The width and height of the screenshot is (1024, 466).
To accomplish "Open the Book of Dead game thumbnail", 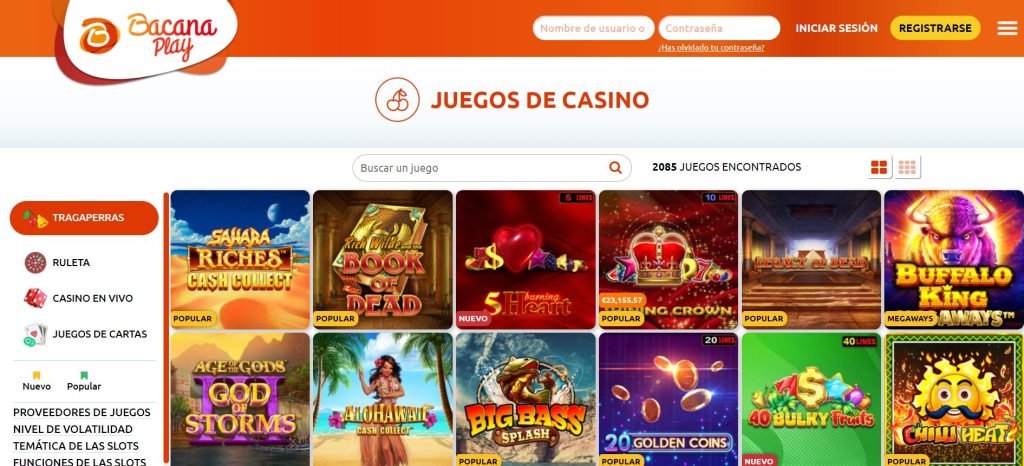I will (x=383, y=259).
